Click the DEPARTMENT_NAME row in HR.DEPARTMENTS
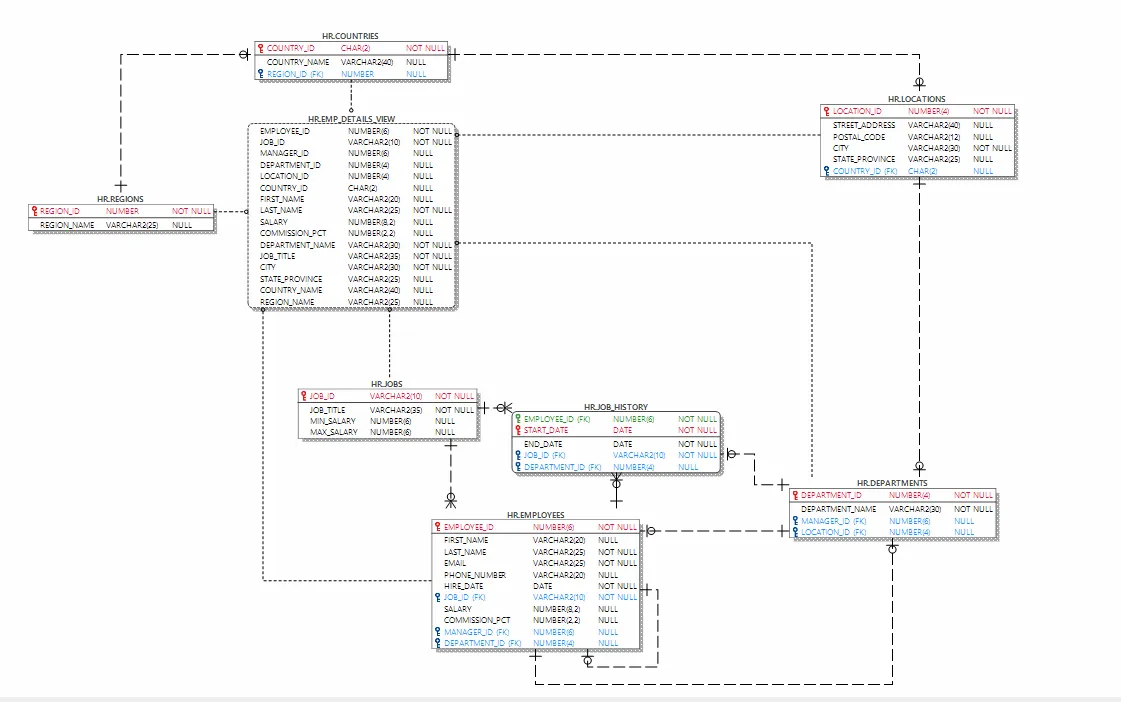The image size is (1121, 702). tap(892, 509)
